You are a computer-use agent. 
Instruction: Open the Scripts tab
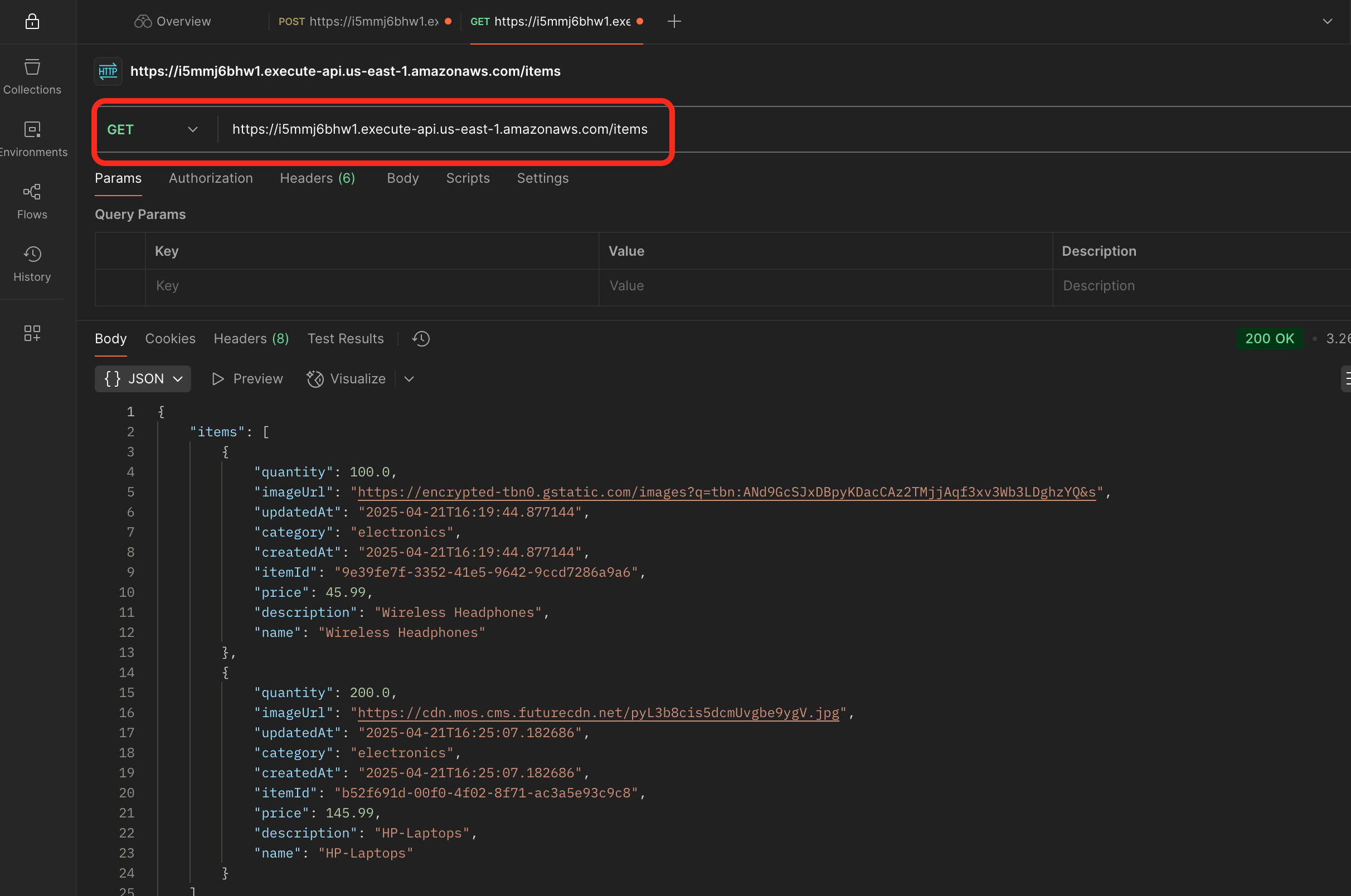pos(468,178)
